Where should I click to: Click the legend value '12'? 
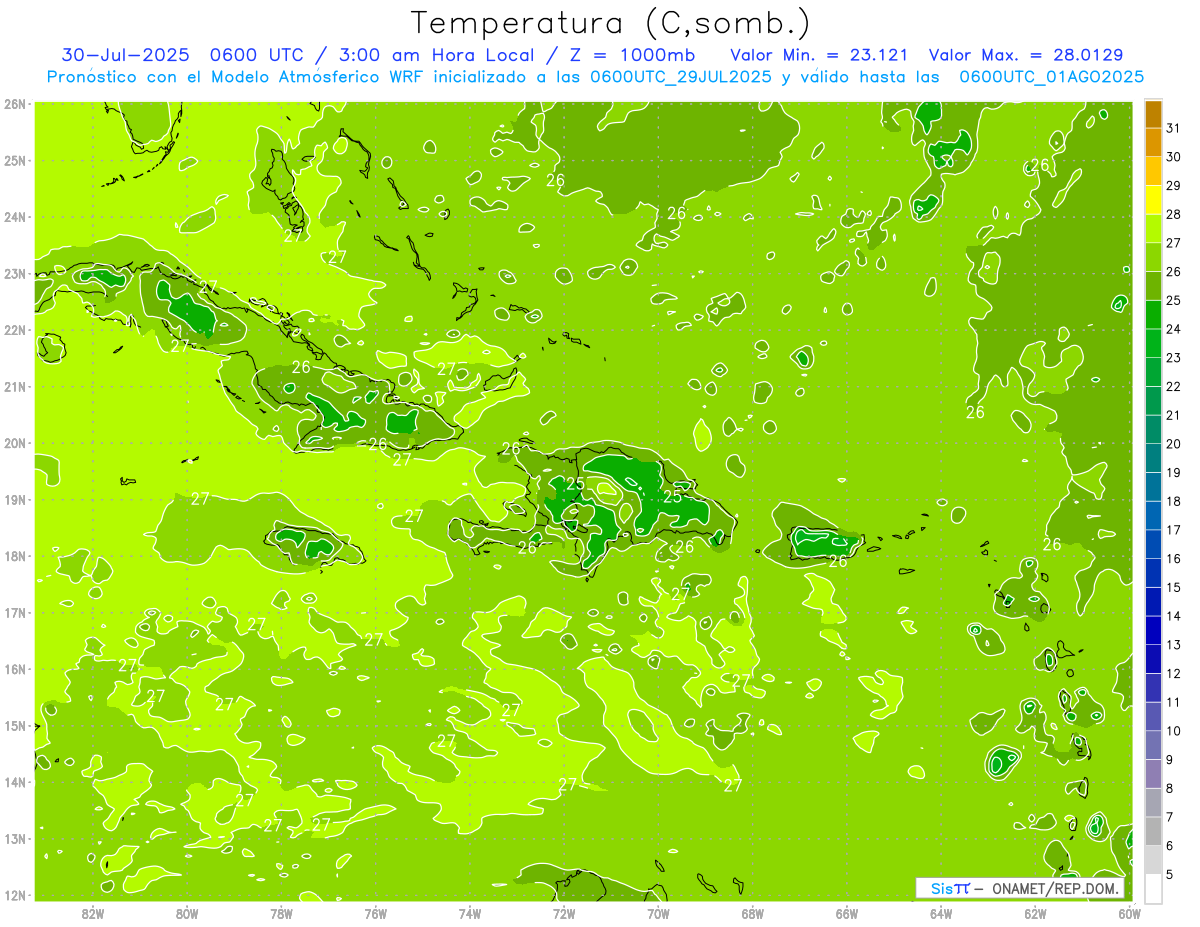[x=1173, y=673]
